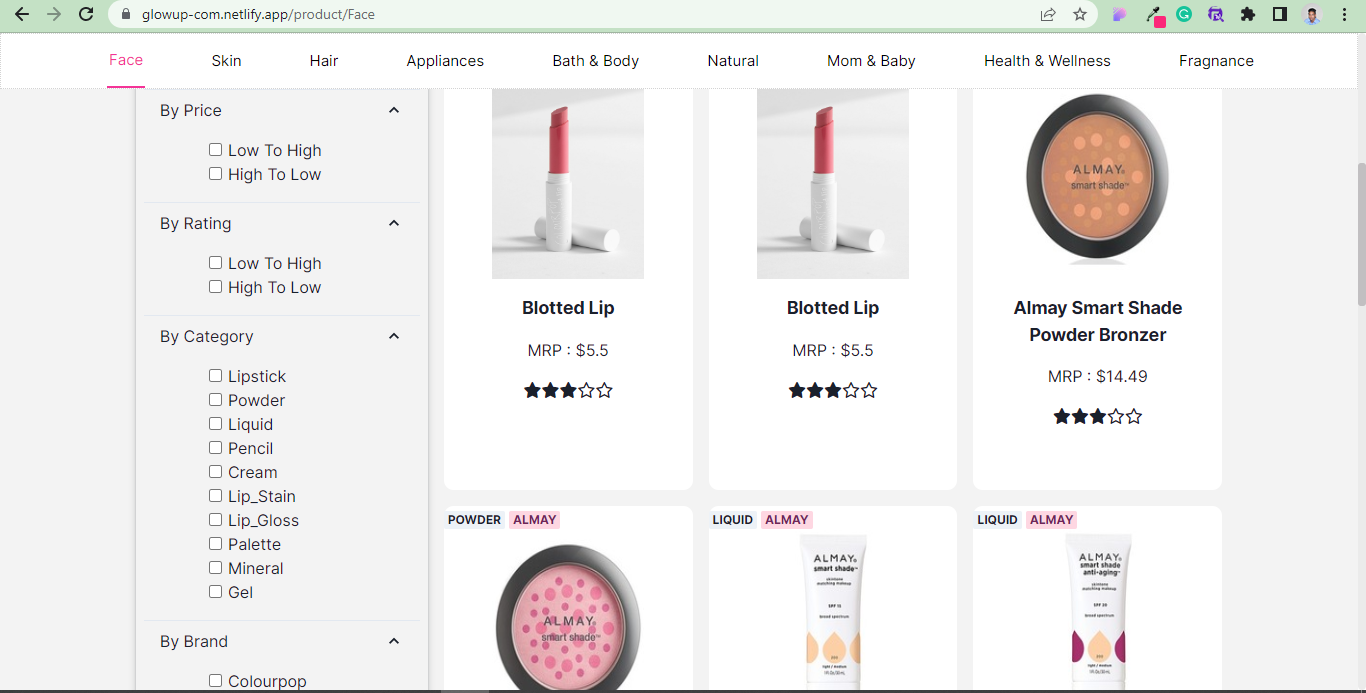
Task: Open the Mom & Baby tab
Action: click(x=871, y=61)
